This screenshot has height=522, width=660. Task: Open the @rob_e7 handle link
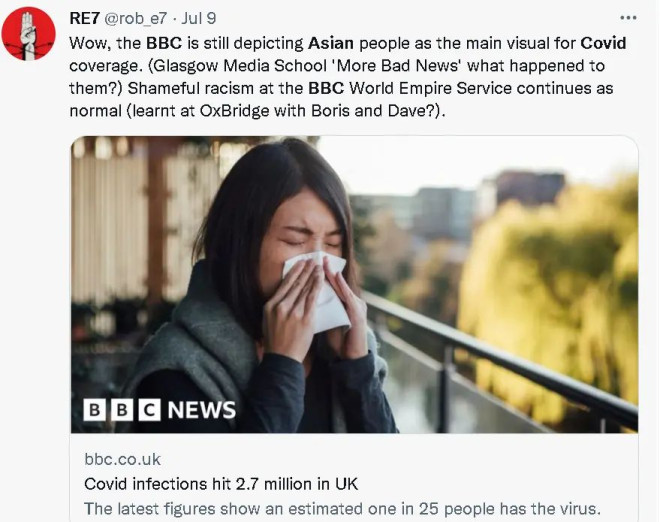136,19
